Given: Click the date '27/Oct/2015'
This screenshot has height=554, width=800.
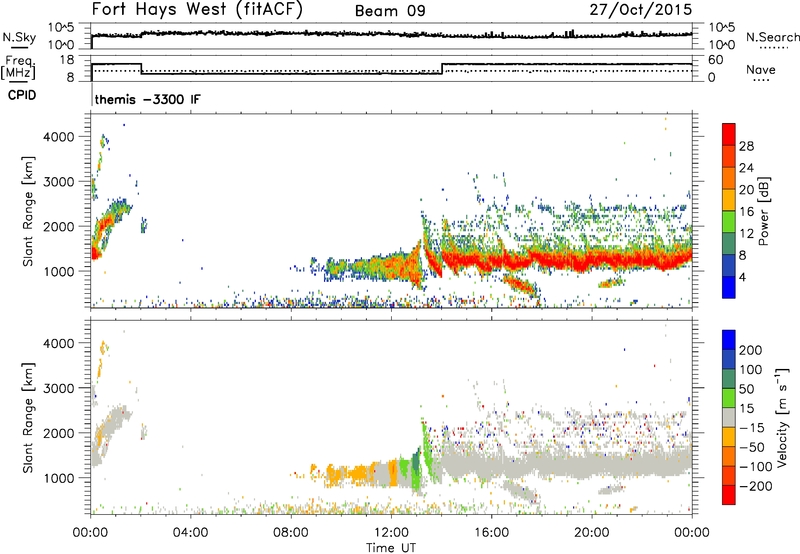Looking at the screenshot, I should (641, 9).
